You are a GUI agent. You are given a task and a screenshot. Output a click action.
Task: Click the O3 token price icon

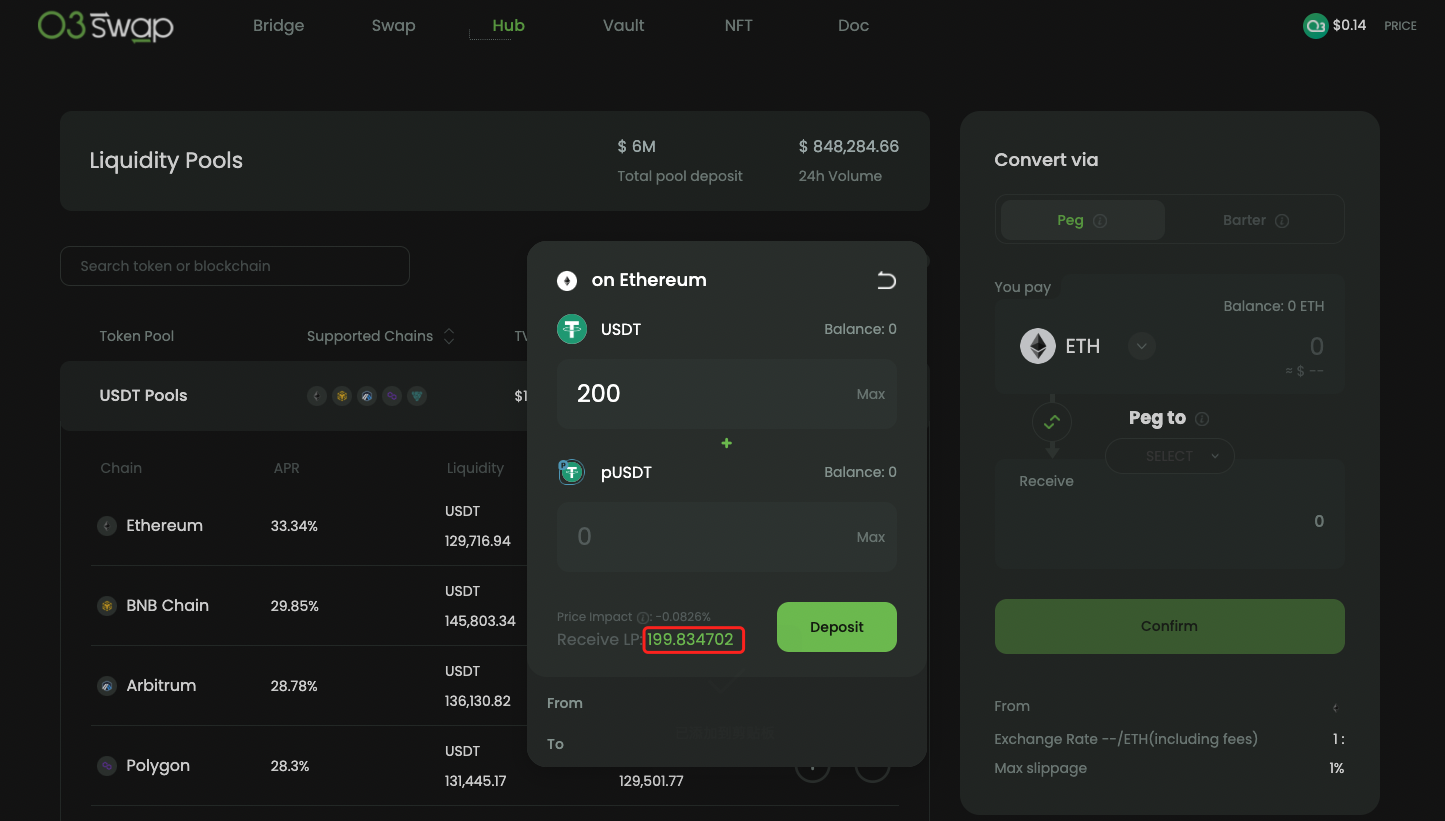tap(1315, 26)
